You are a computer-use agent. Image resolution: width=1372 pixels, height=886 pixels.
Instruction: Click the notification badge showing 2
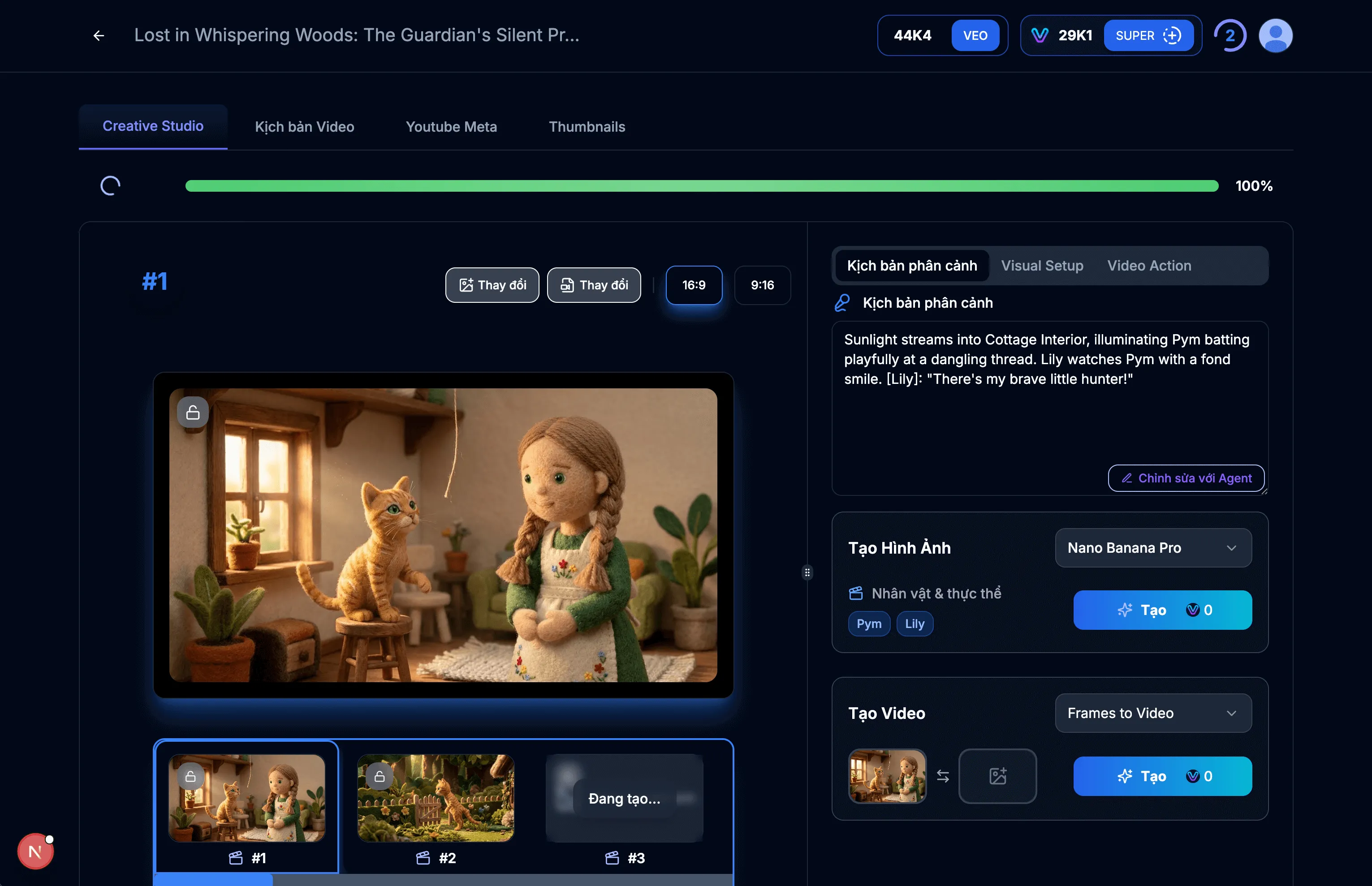(x=1230, y=35)
